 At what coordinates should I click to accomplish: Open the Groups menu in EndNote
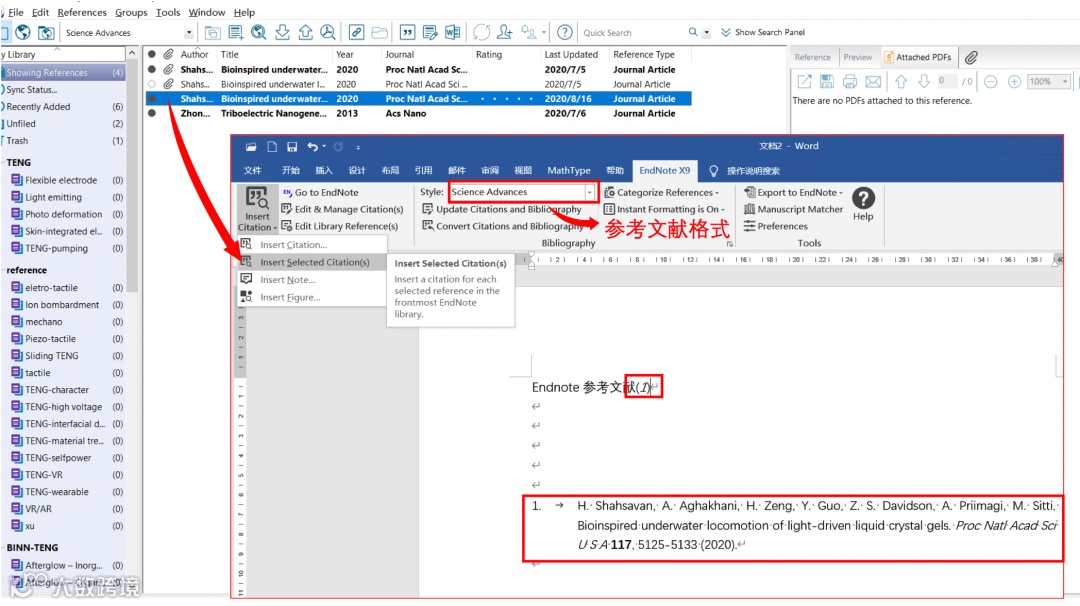click(131, 12)
